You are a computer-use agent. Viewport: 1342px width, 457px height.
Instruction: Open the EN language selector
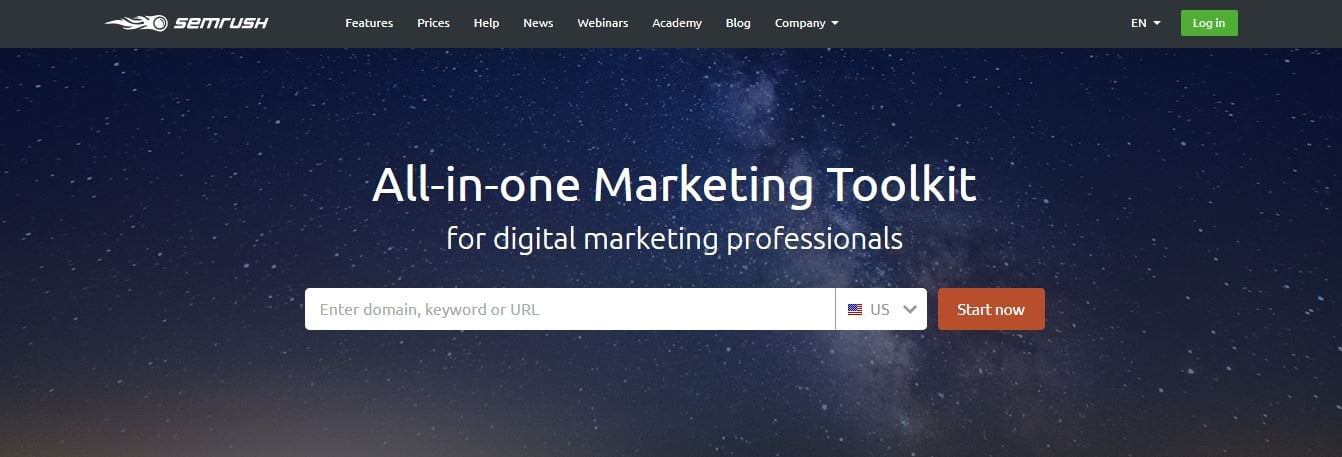click(x=1146, y=23)
